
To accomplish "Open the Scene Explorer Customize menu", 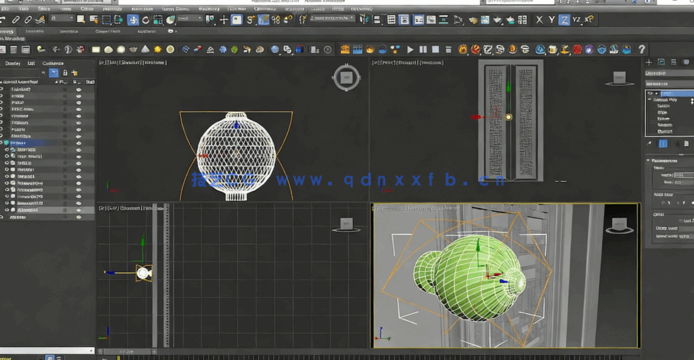I will point(53,63).
